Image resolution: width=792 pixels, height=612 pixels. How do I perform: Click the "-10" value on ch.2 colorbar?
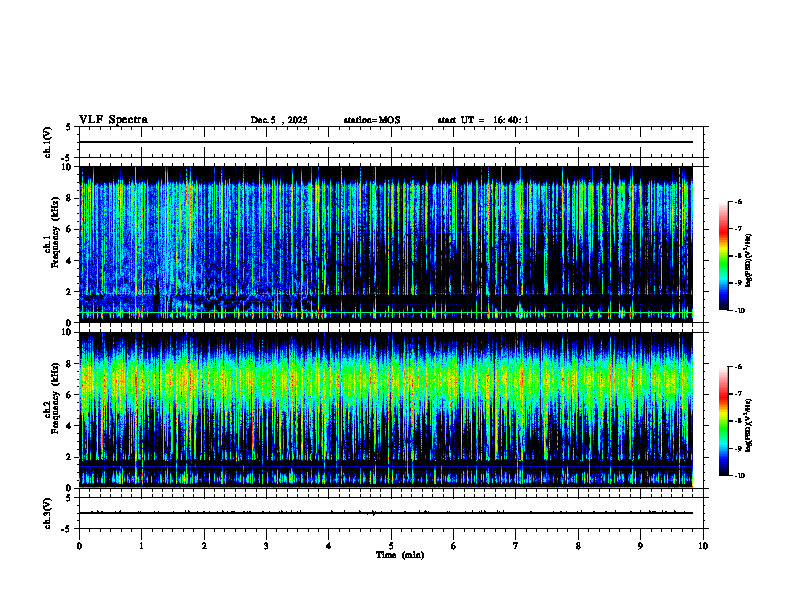pyautogui.click(x=739, y=476)
